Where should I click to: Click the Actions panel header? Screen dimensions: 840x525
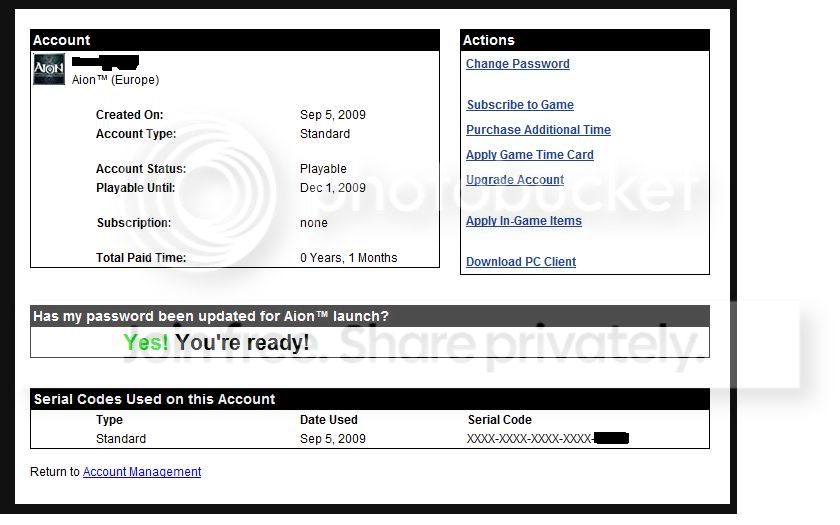pos(584,40)
